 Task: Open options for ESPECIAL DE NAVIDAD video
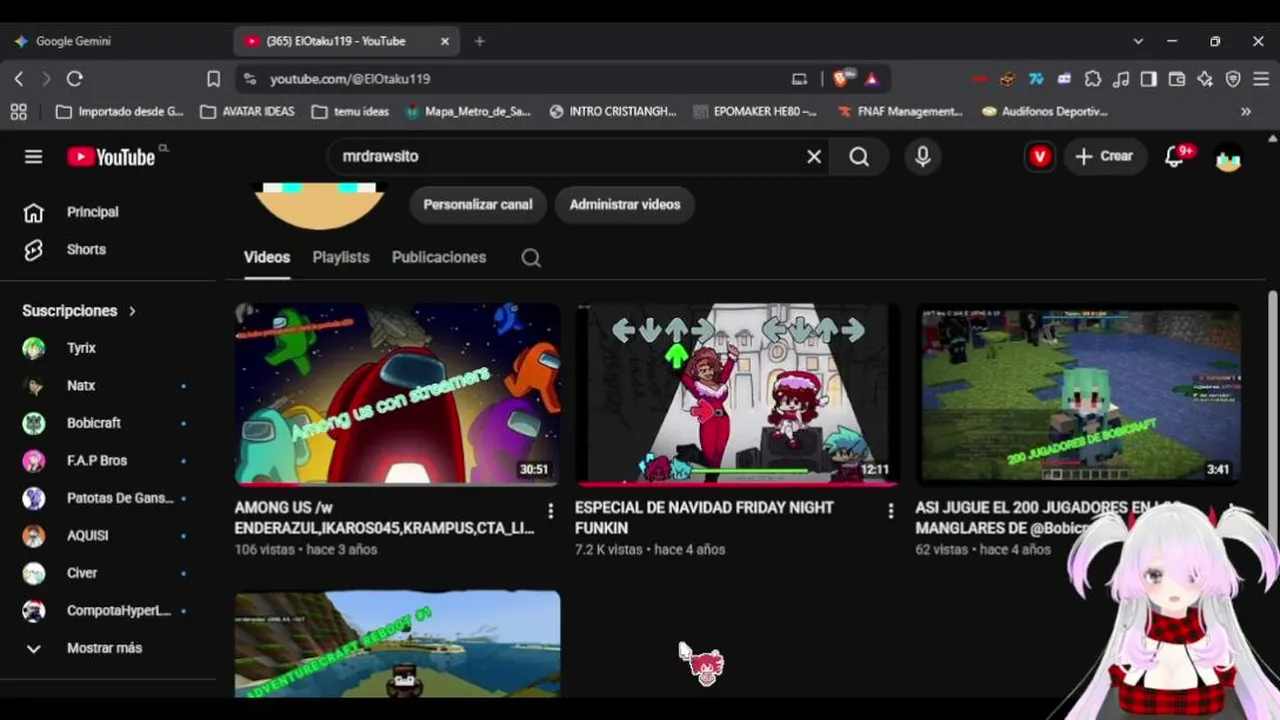click(x=891, y=511)
